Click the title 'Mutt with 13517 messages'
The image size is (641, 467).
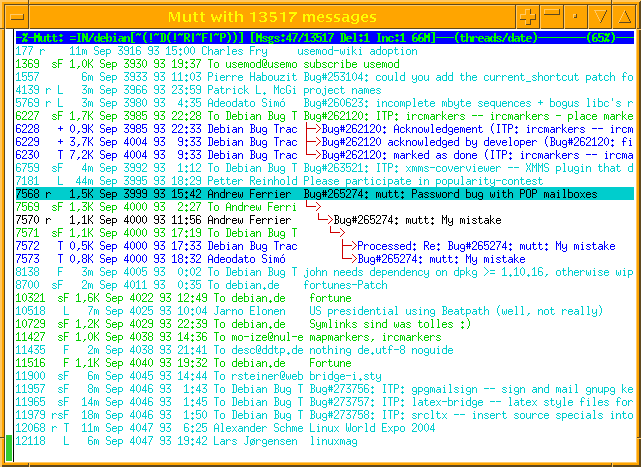click(272, 17)
